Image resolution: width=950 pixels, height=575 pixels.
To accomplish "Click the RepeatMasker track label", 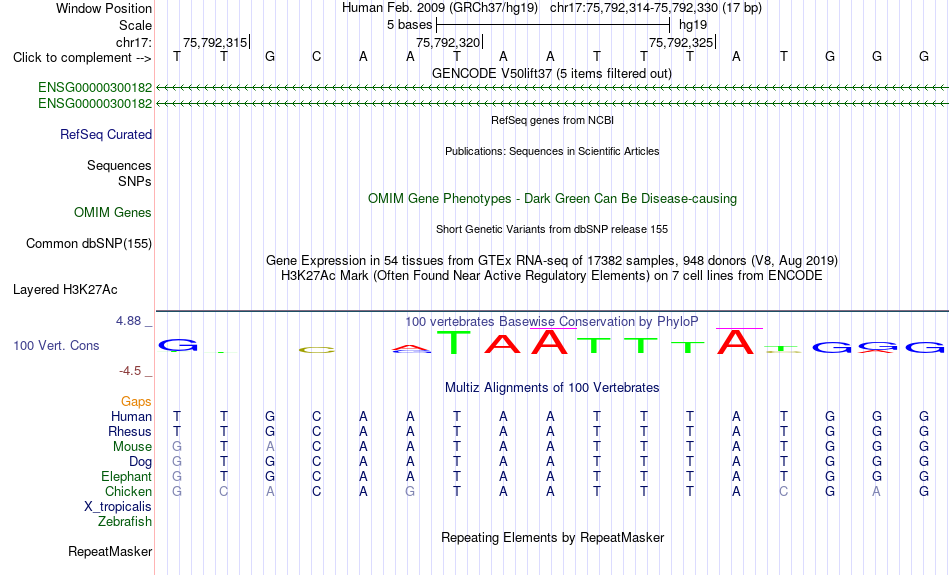I will coord(110,551).
